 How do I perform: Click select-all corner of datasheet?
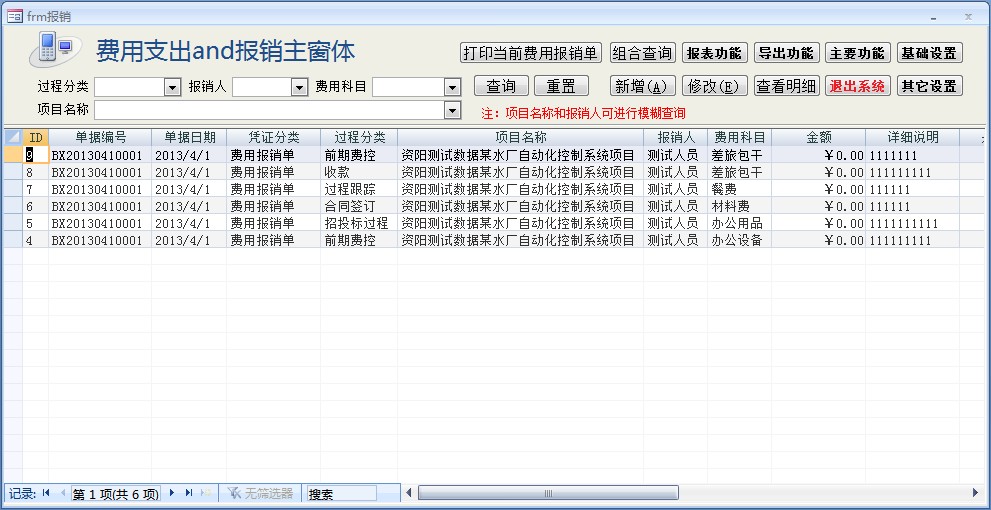13,137
